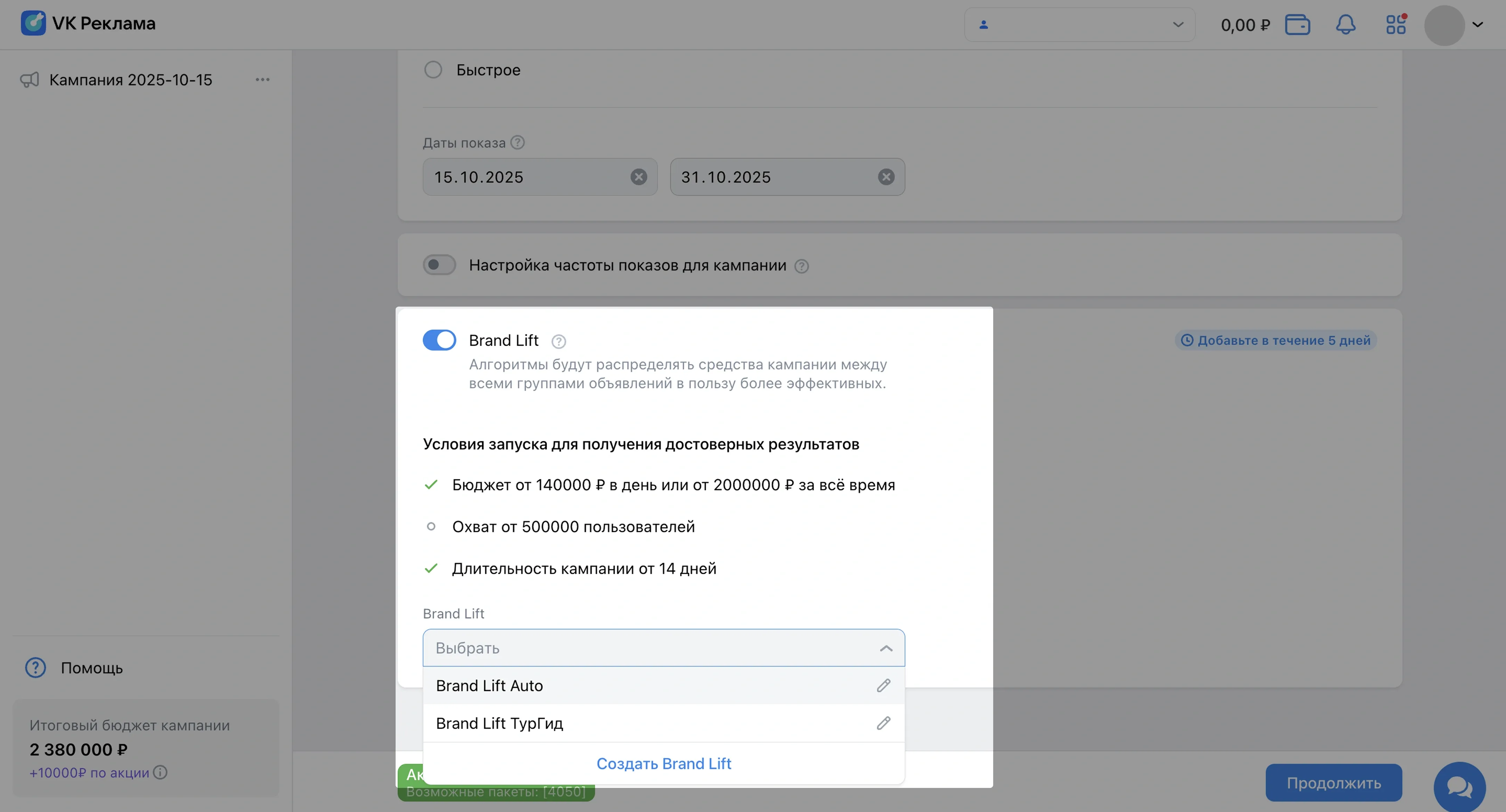Open the profile avatar menu chevron
Image resolution: width=1506 pixels, height=812 pixels.
[1477, 24]
